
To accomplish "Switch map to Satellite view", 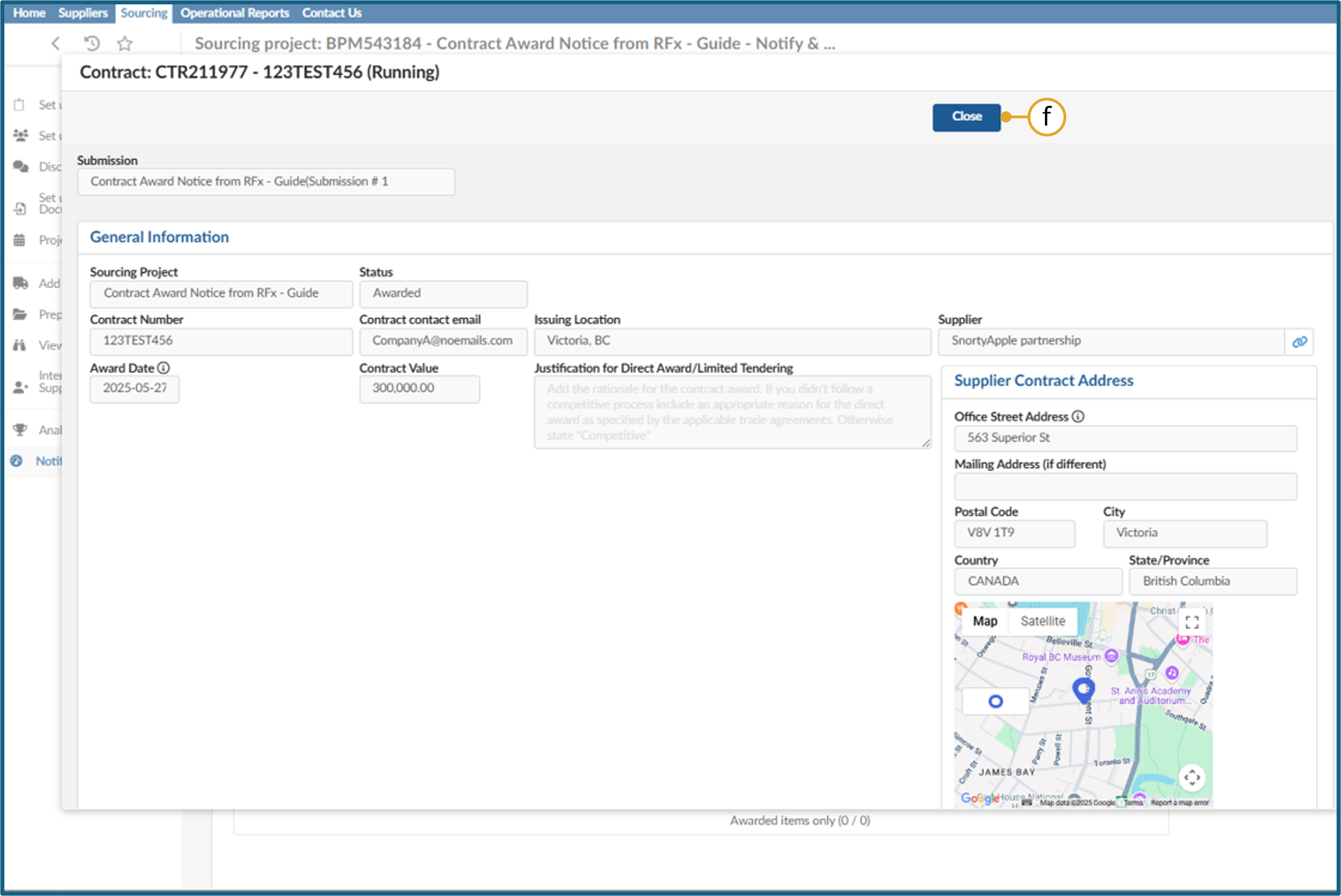I will [x=1043, y=621].
